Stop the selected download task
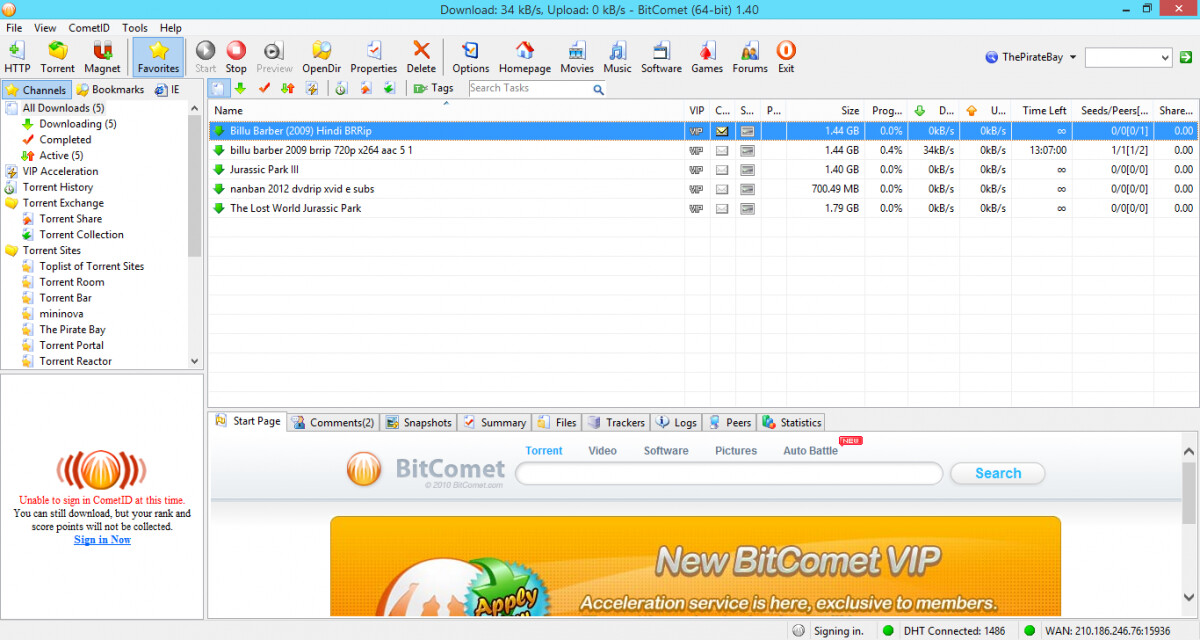 point(236,56)
